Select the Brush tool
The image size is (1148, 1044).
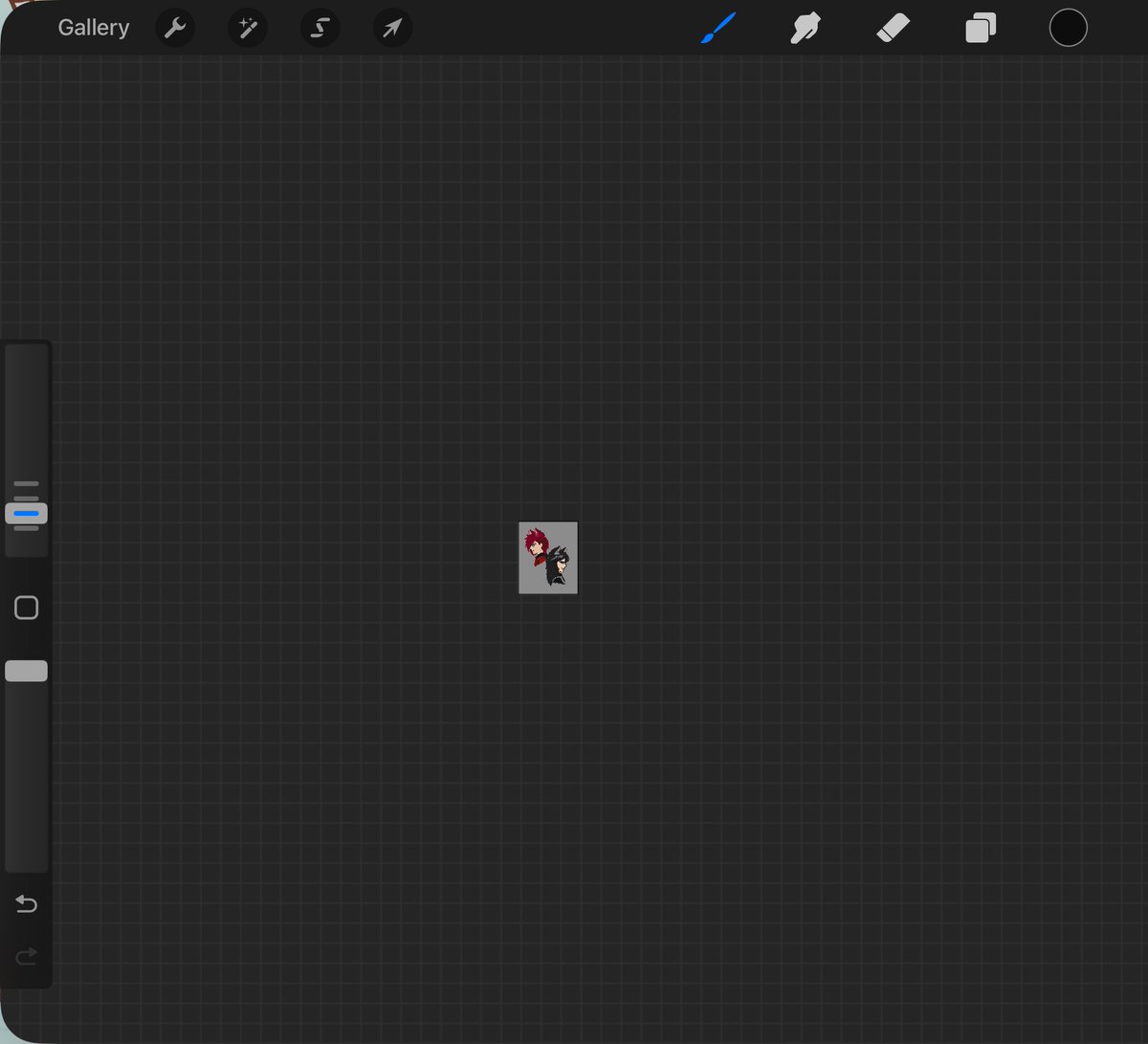(717, 29)
